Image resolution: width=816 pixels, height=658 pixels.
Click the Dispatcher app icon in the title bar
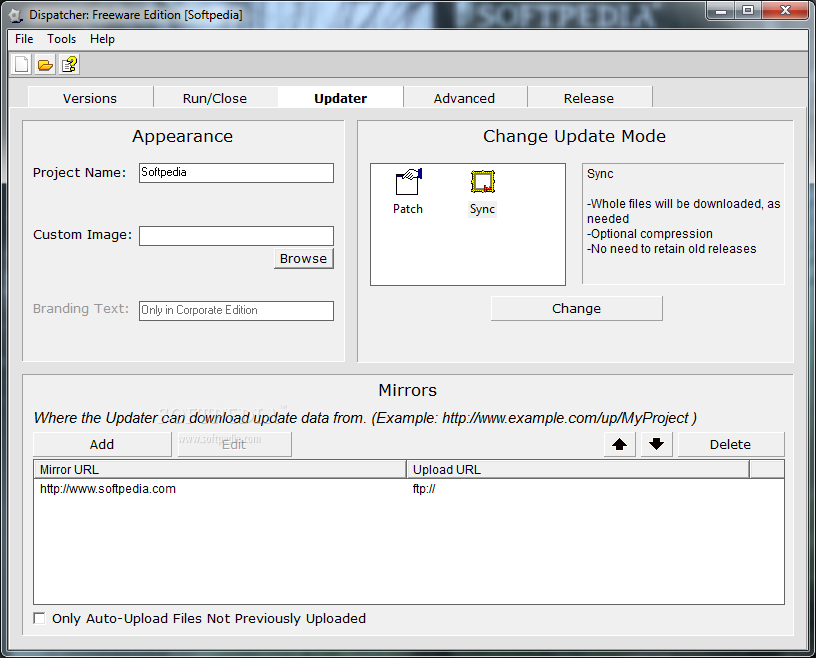(x=16, y=15)
